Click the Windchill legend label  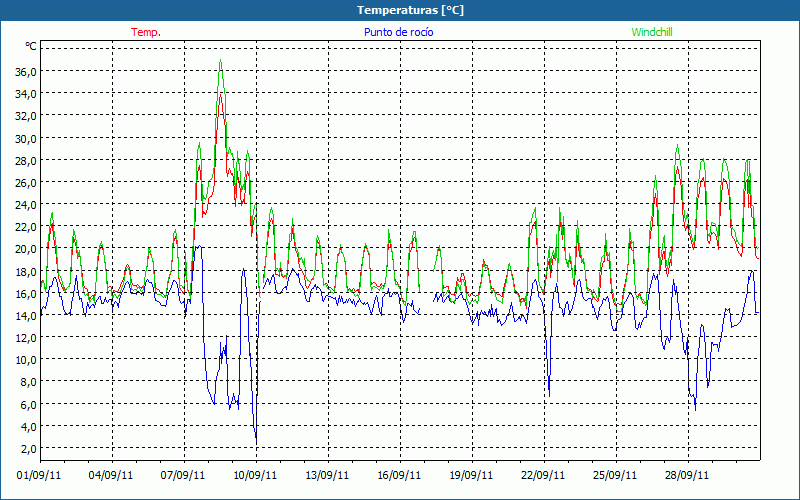652,32
